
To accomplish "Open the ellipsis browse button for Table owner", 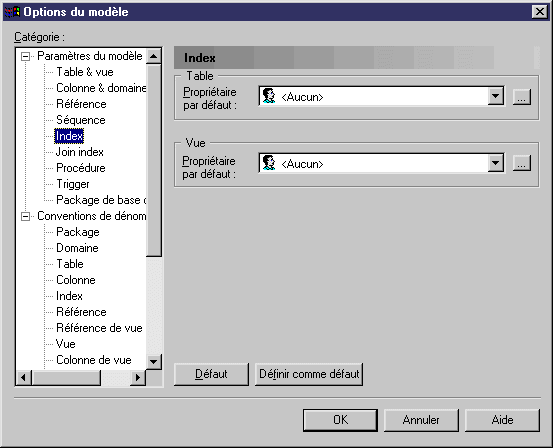I will [x=522, y=96].
